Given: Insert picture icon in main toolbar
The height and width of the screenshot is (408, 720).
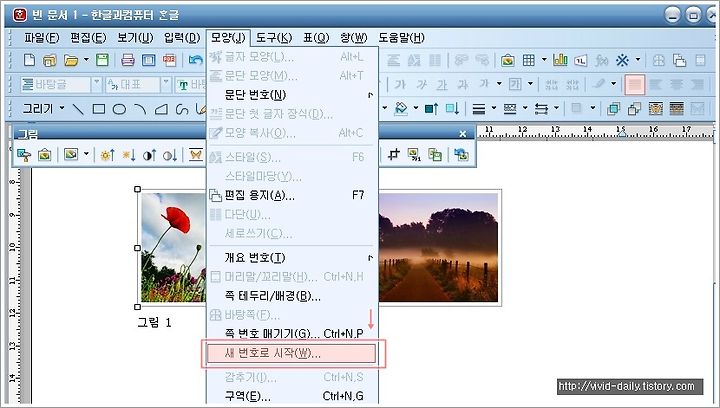Looking at the screenshot, I should tap(507, 60).
